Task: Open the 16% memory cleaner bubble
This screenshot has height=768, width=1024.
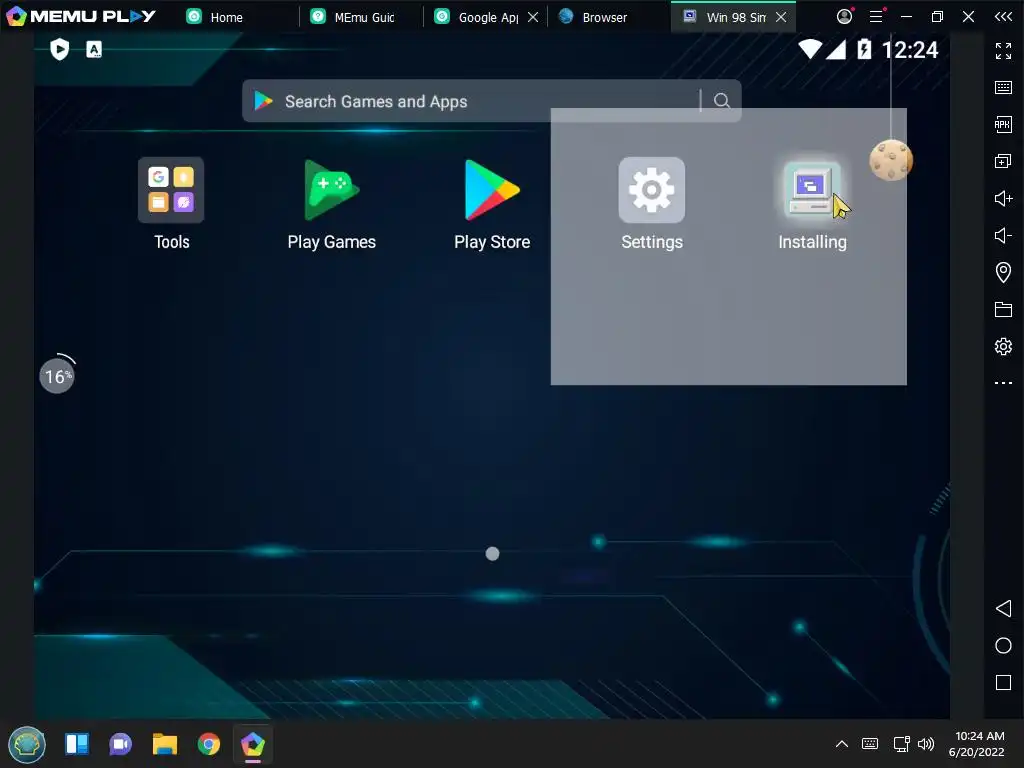Action: [x=57, y=376]
